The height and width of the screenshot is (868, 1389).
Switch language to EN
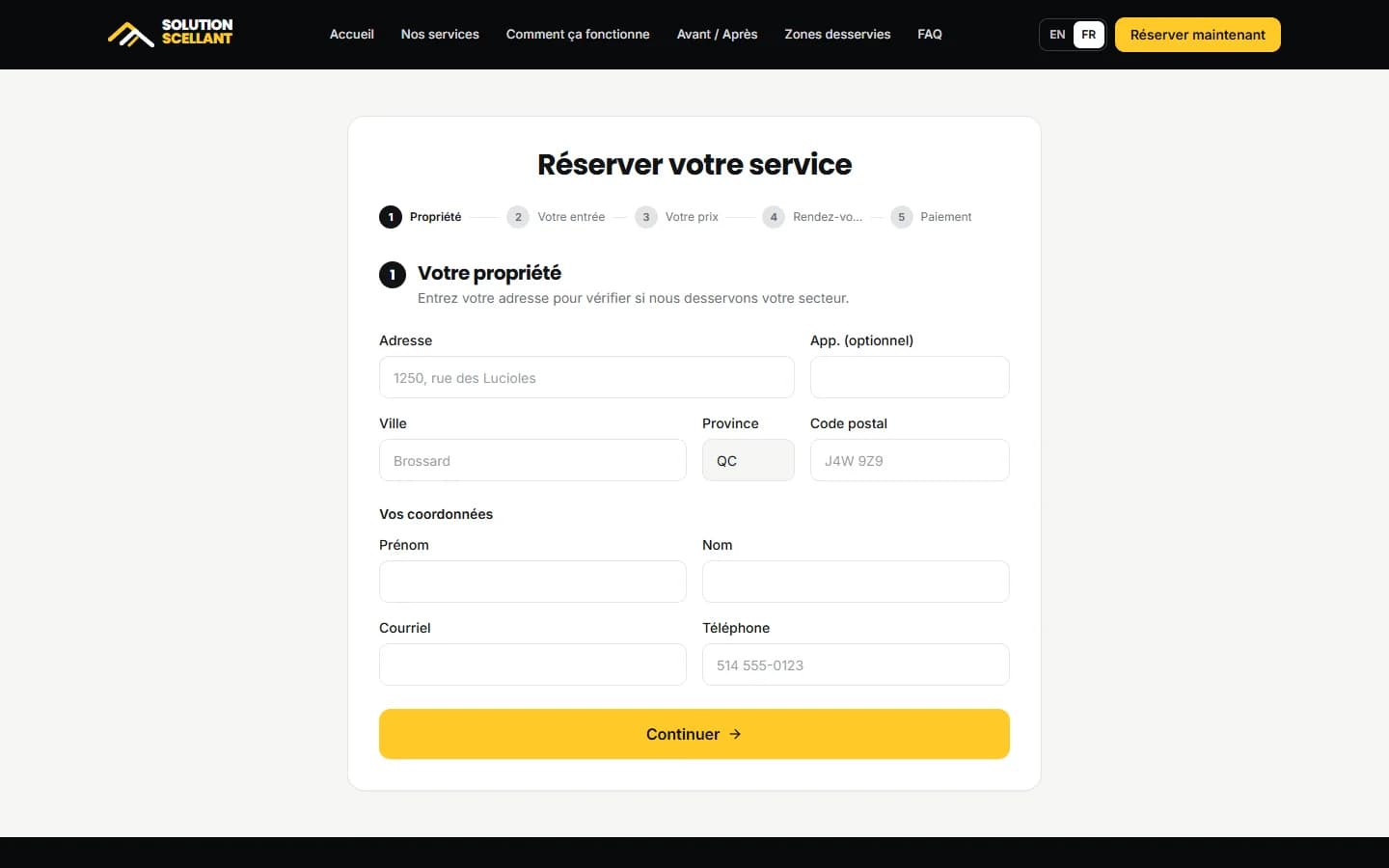coord(1057,35)
